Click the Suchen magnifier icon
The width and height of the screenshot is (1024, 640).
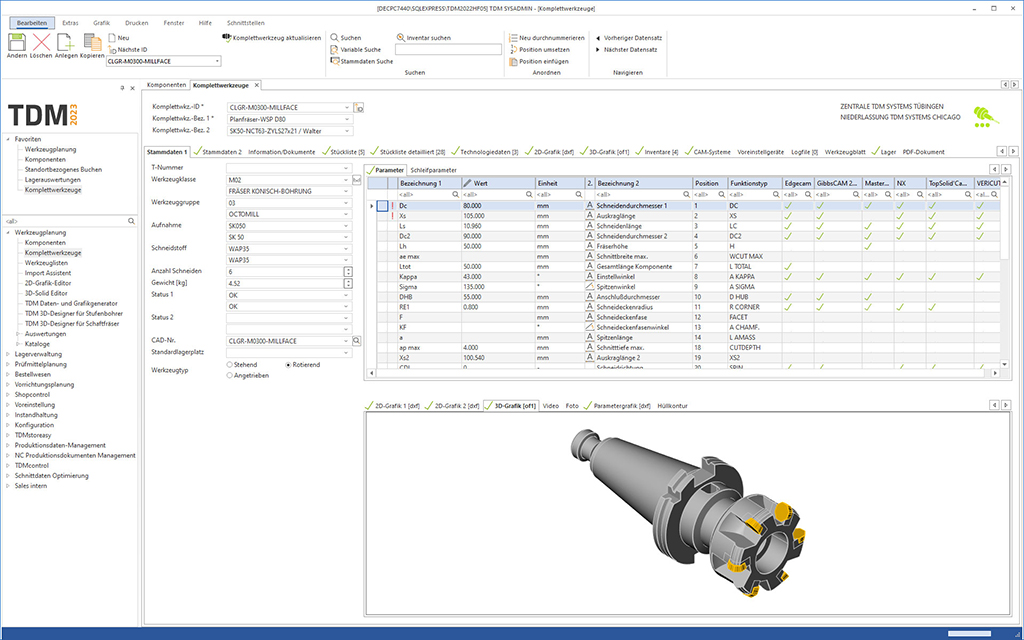coord(334,38)
